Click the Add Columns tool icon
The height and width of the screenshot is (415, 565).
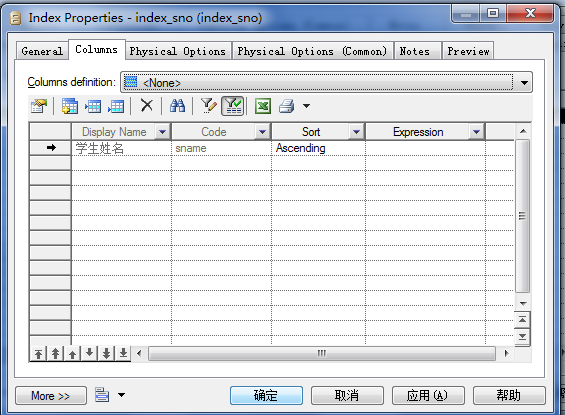click(x=70, y=106)
